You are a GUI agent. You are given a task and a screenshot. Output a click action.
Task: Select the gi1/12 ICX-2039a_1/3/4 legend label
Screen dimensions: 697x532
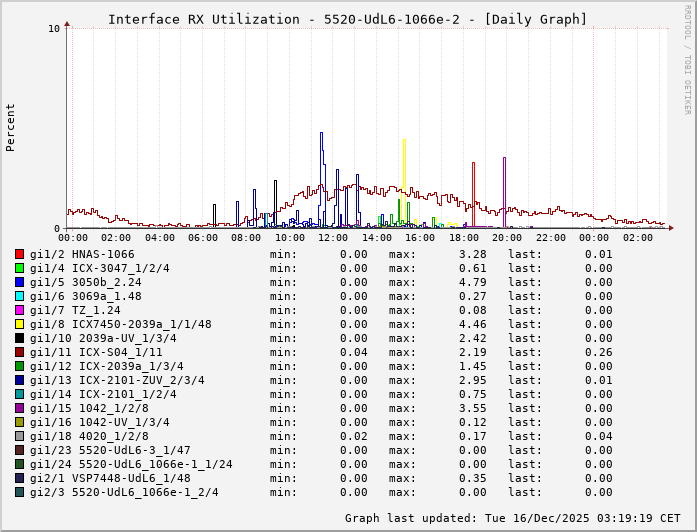106,366
